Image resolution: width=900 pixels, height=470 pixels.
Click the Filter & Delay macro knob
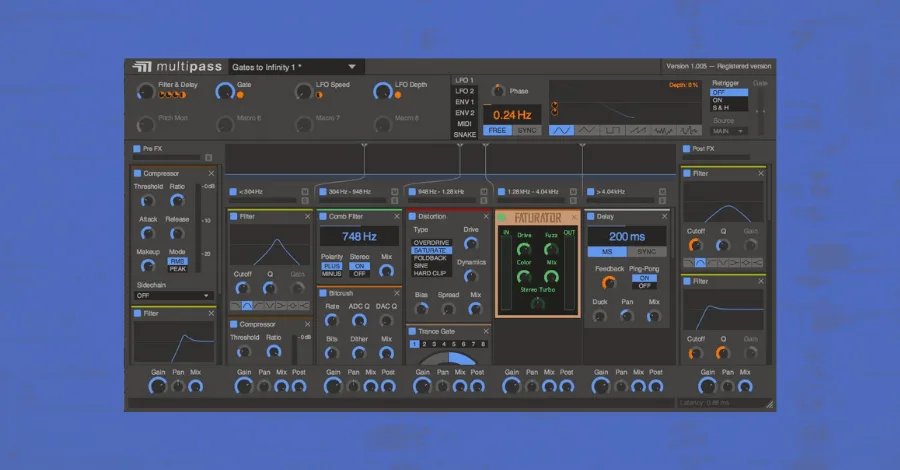[x=145, y=91]
